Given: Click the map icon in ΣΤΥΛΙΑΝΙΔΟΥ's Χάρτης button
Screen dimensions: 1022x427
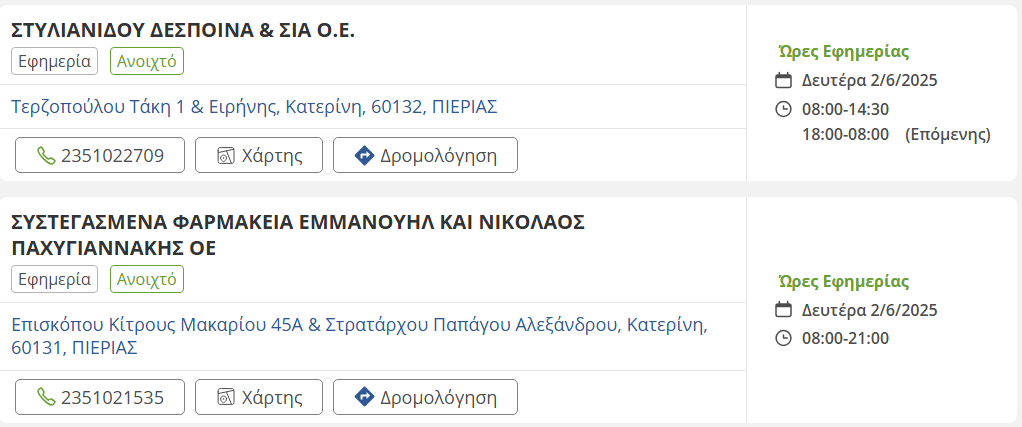Looking at the screenshot, I should coord(226,156).
